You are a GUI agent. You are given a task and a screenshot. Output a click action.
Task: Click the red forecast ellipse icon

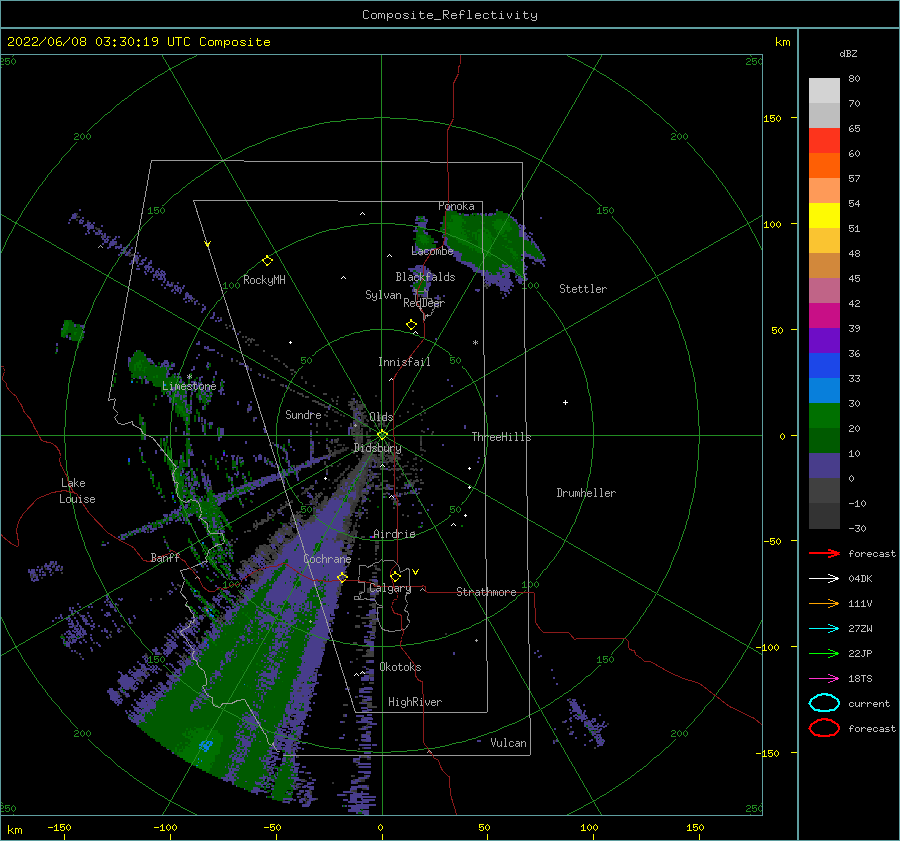point(824,728)
